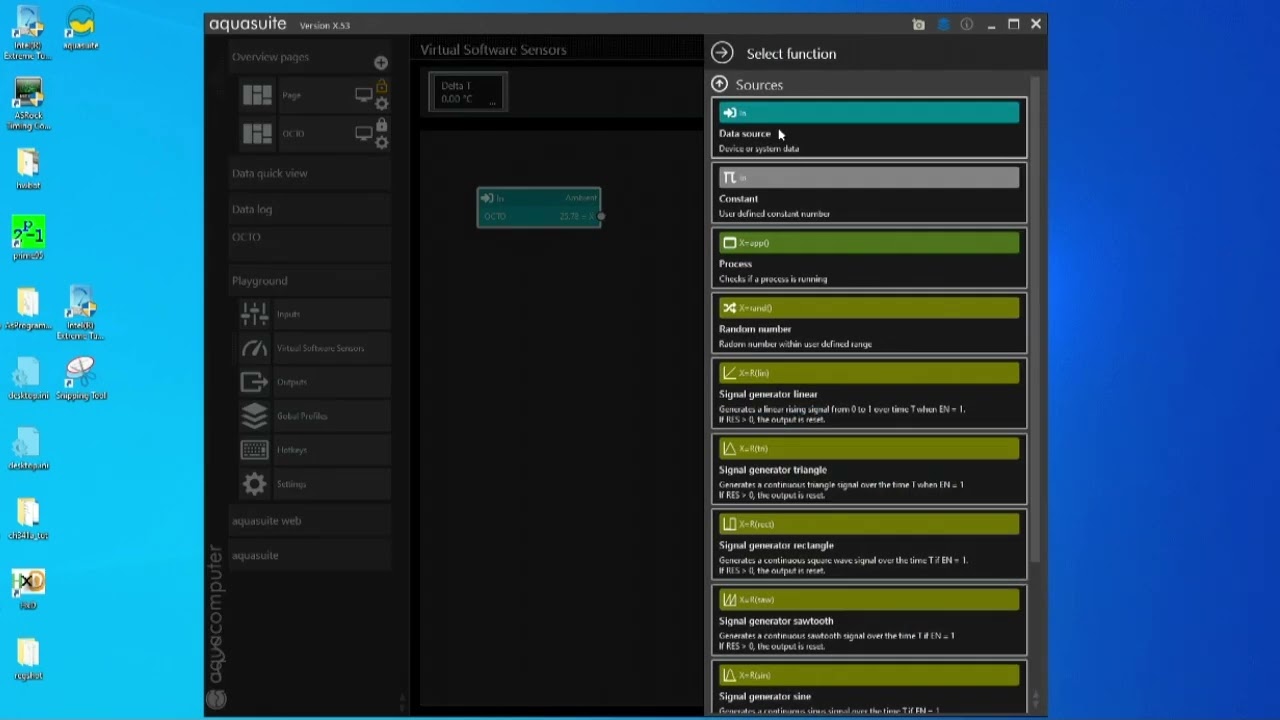This screenshot has width=1280, height=720.
Task: Open the Virtual Software Sensors gauge icon
Action: click(x=255, y=348)
